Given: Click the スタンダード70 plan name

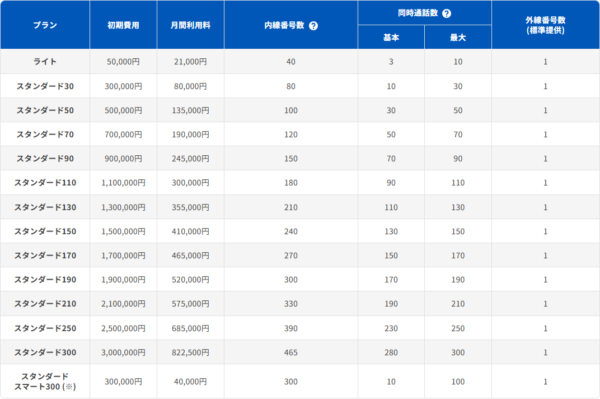Looking at the screenshot, I should [x=45, y=134].
